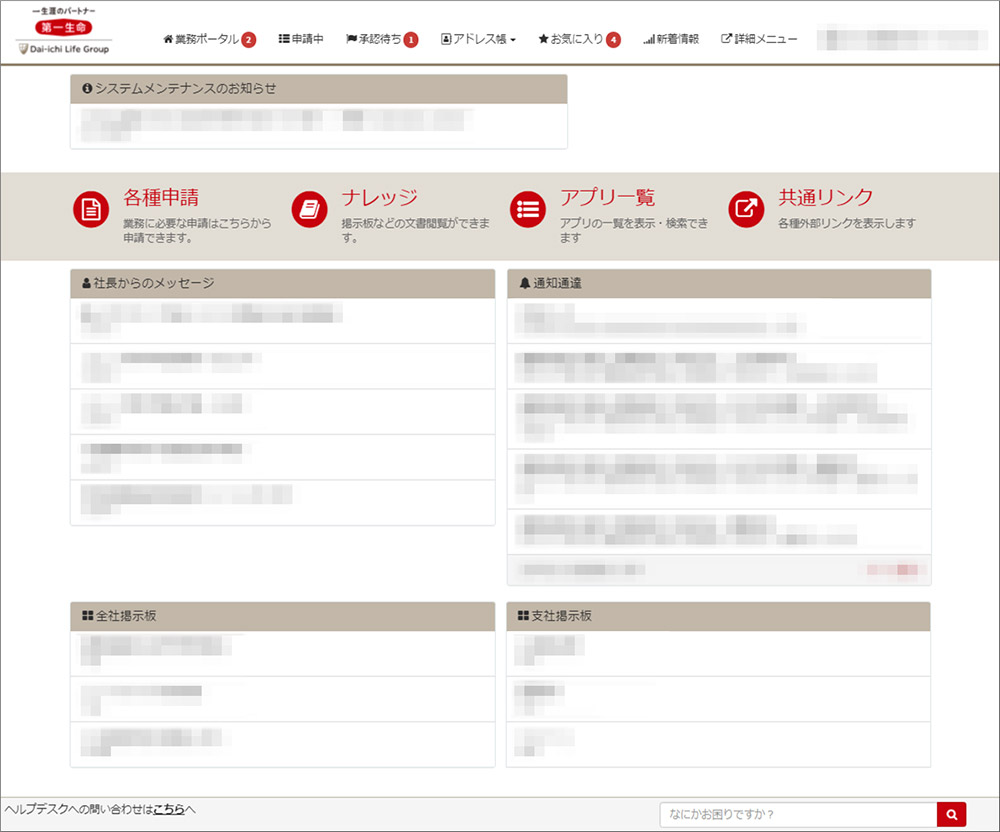The image size is (1000, 832).
Task: Click システムメンテナンスのお知らせ panel header
Action: [319, 89]
